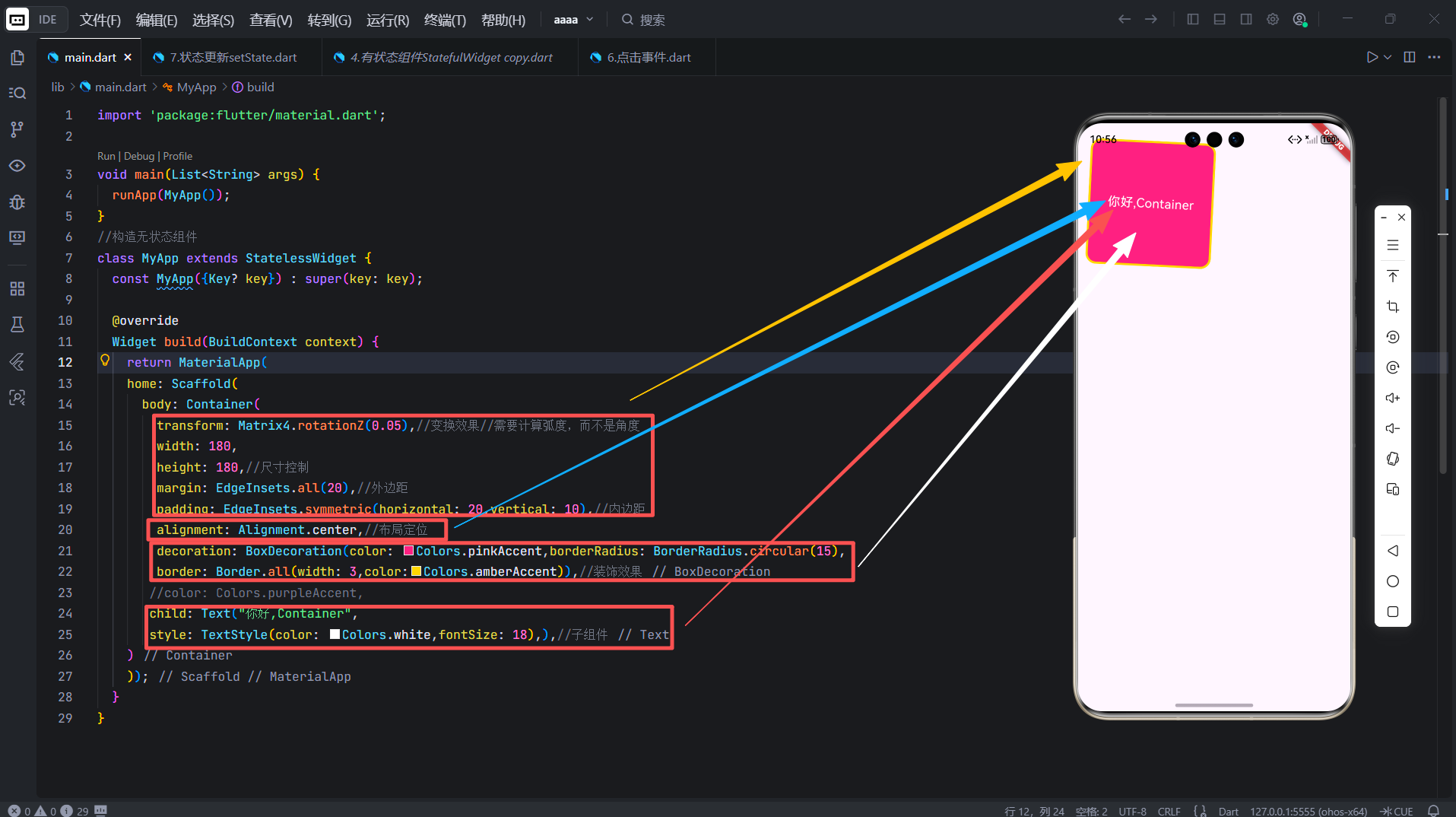
Task: Open the debug bug icon panel
Action: (x=17, y=202)
